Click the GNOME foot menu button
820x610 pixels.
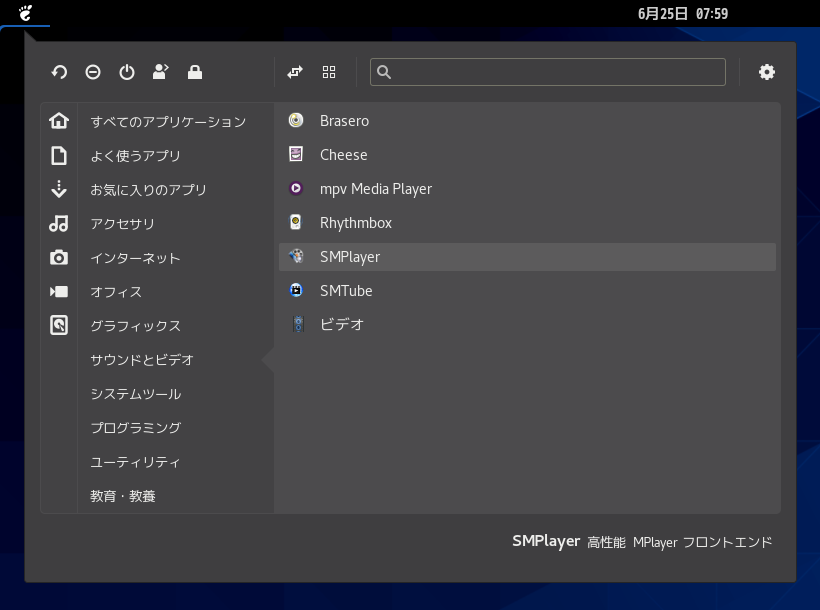[x=25, y=13]
